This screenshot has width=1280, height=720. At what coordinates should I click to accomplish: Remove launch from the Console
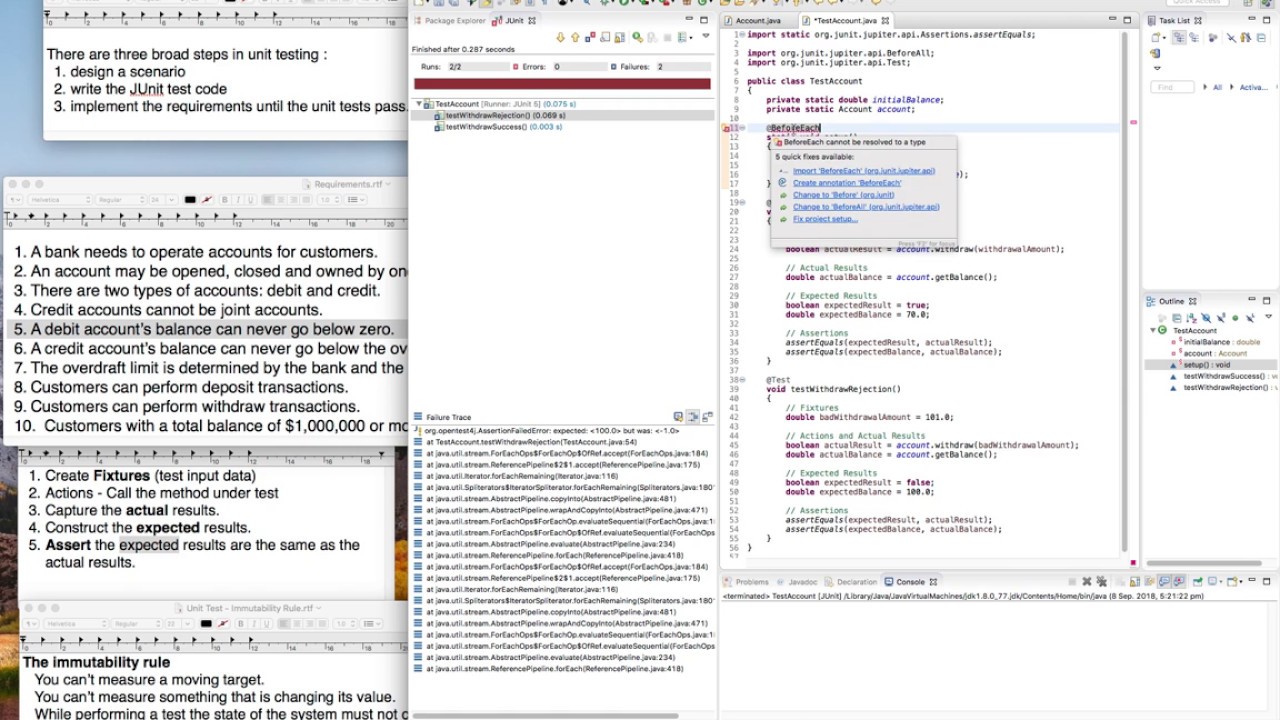click(1087, 581)
